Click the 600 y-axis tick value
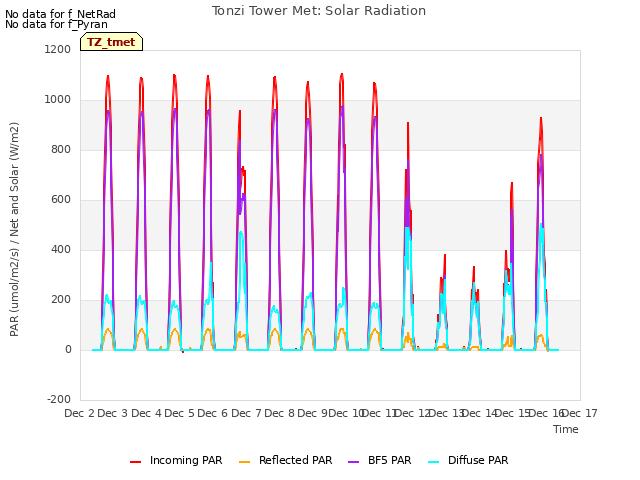 click(x=61, y=200)
